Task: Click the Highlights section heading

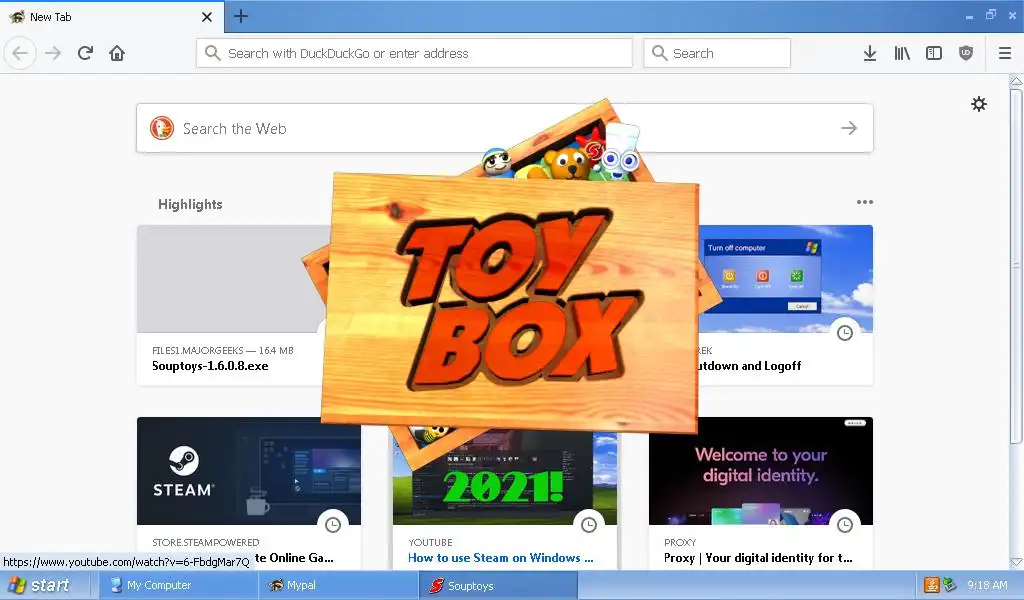Action: [x=190, y=204]
